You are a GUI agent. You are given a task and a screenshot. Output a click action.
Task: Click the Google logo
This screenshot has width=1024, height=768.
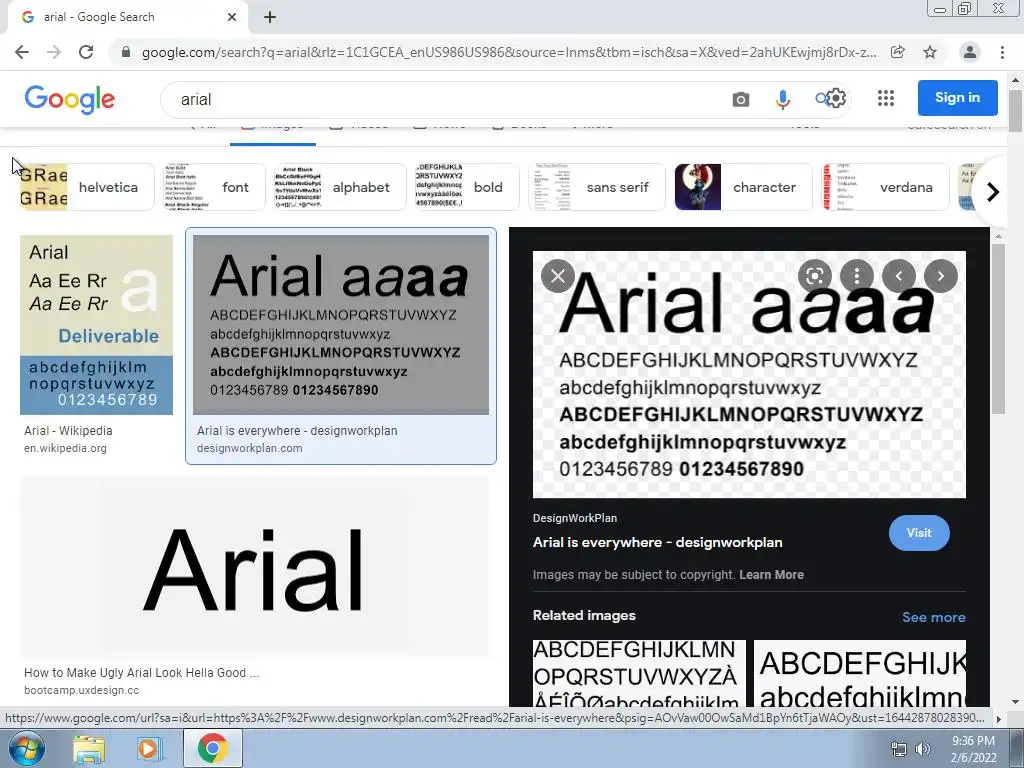(70, 100)
